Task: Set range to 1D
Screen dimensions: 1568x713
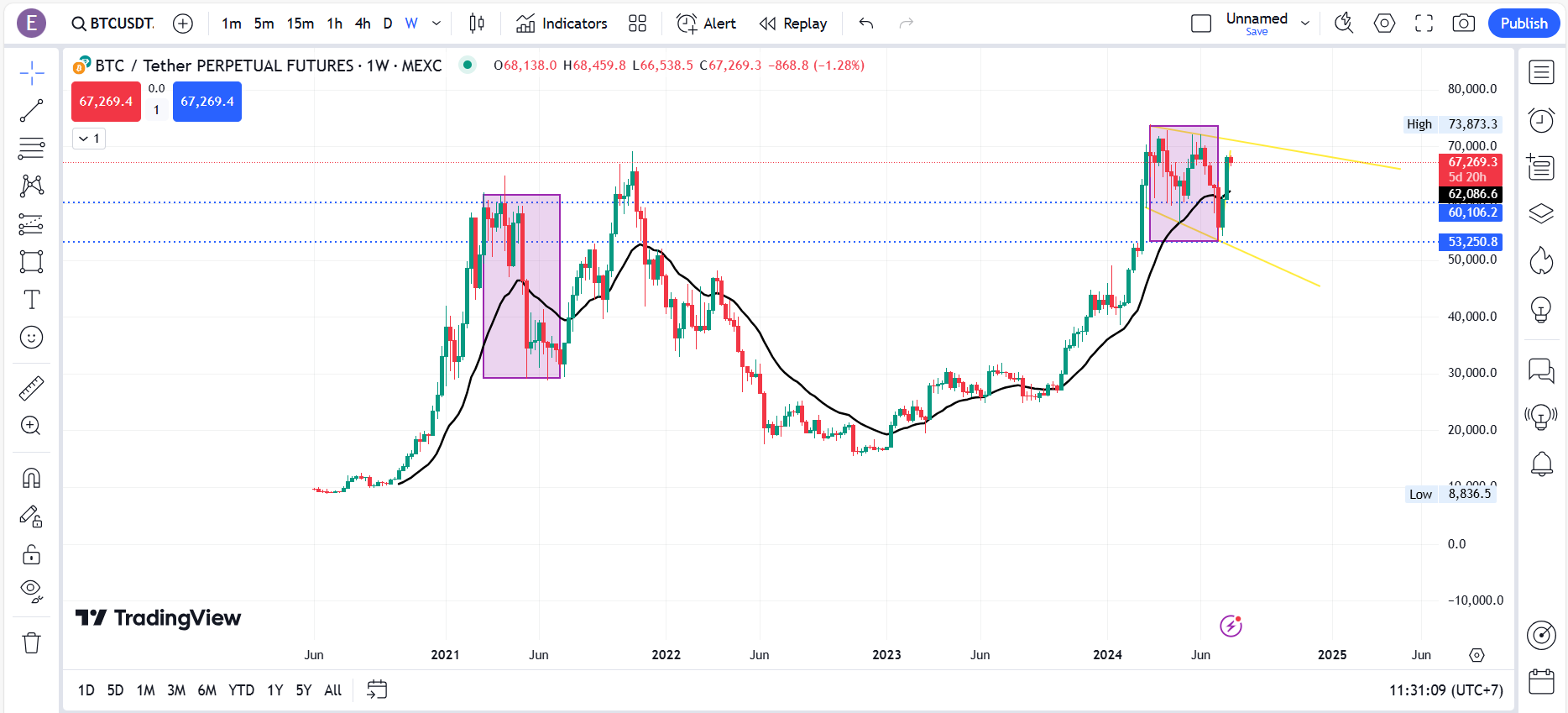Action: [86, 690]
